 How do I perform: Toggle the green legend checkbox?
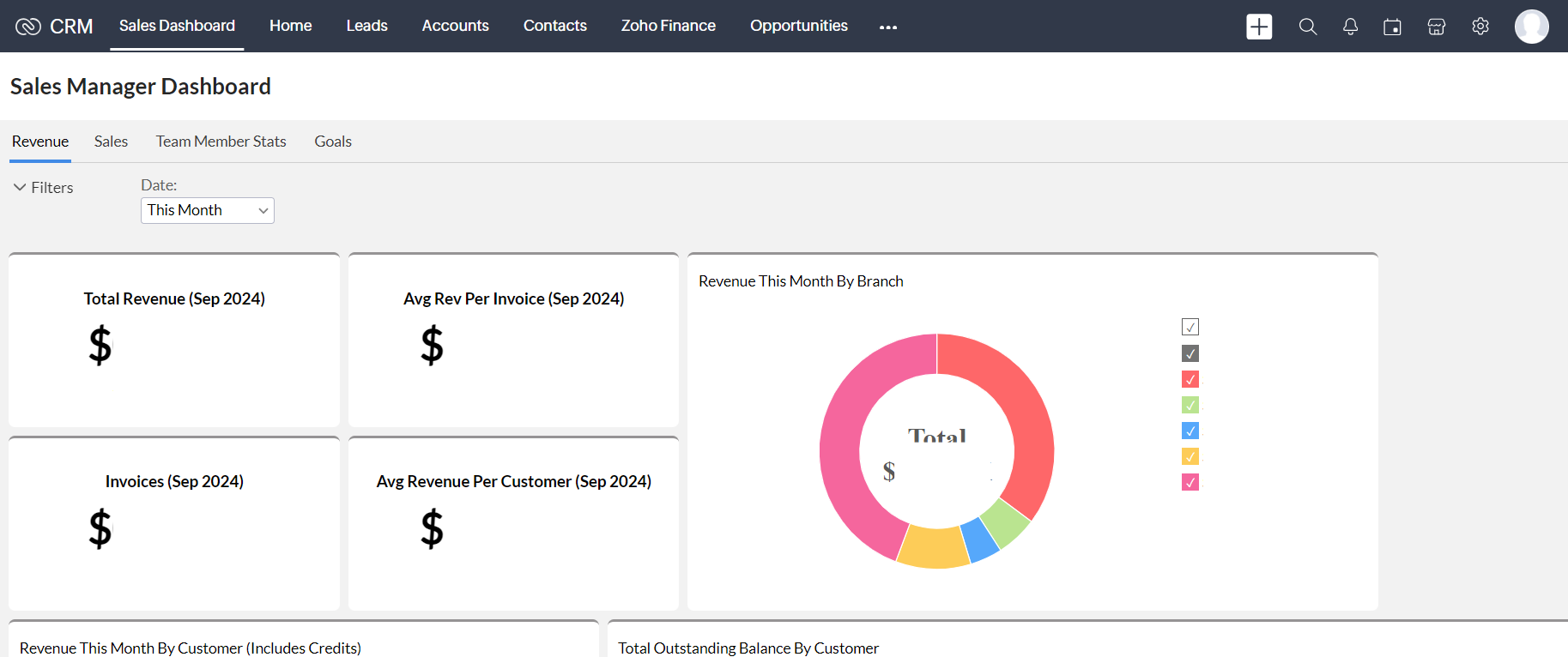click(1190, 405)
